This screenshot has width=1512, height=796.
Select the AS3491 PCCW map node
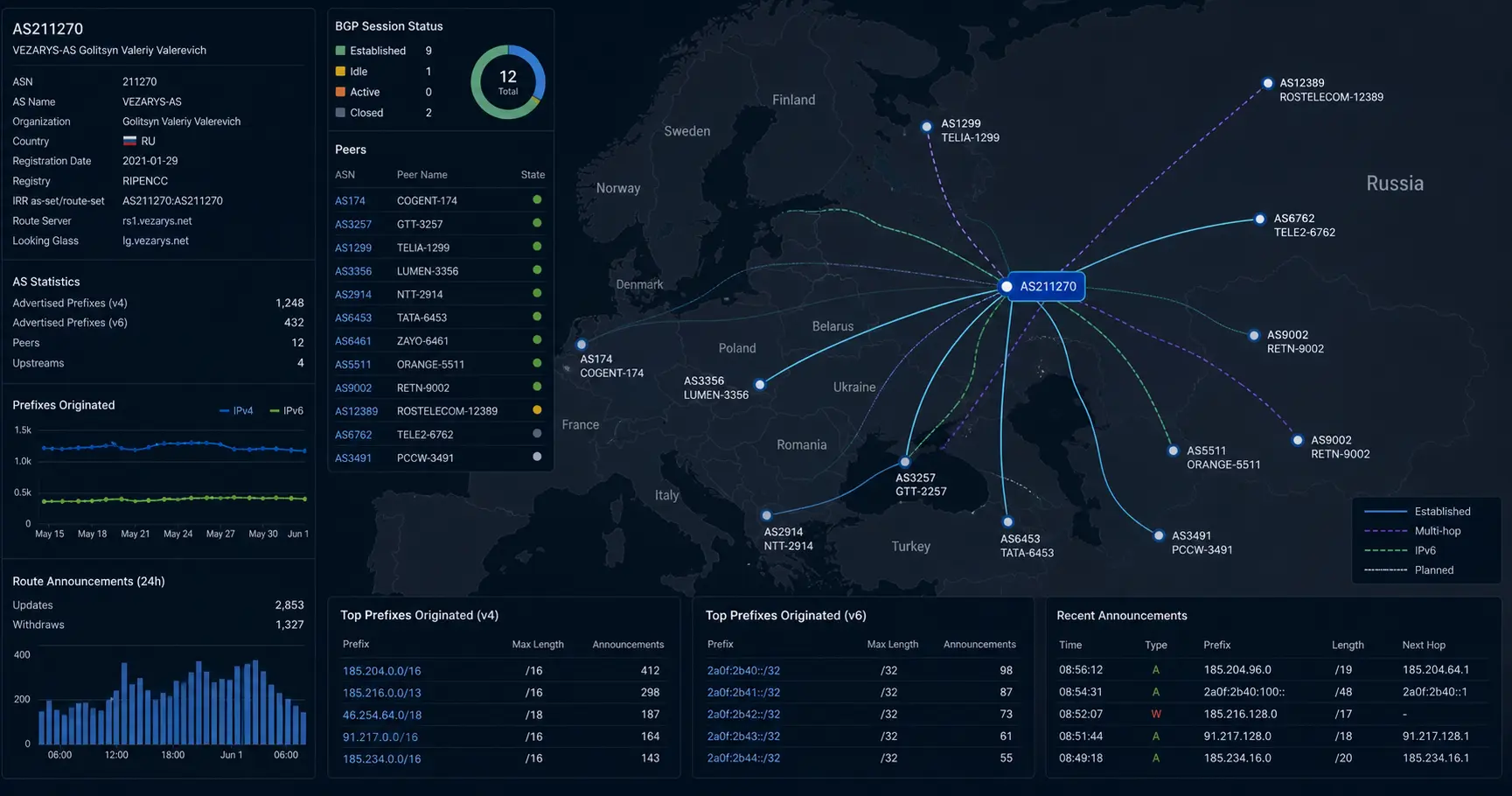pos(1160,535)
